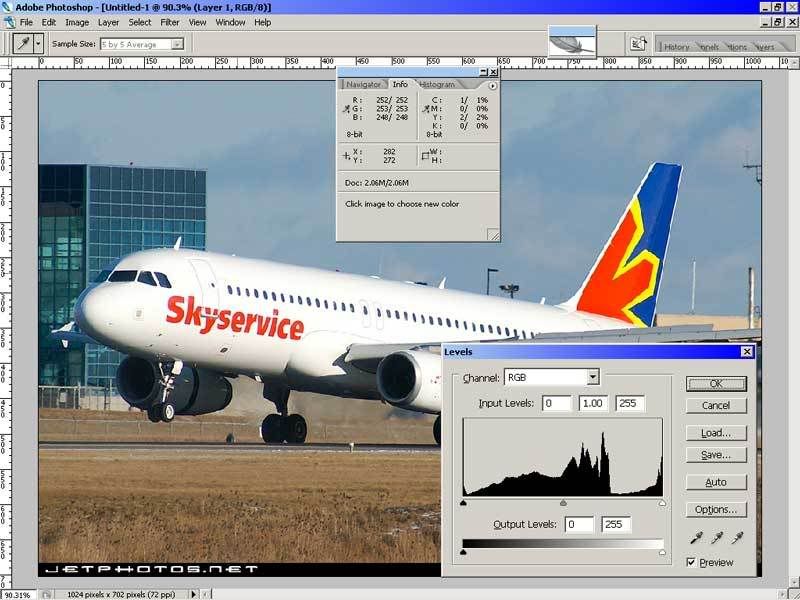Click Cancel in the Levels dialog
This screenshot has width=800, height=600.
[x=716, y=406]
